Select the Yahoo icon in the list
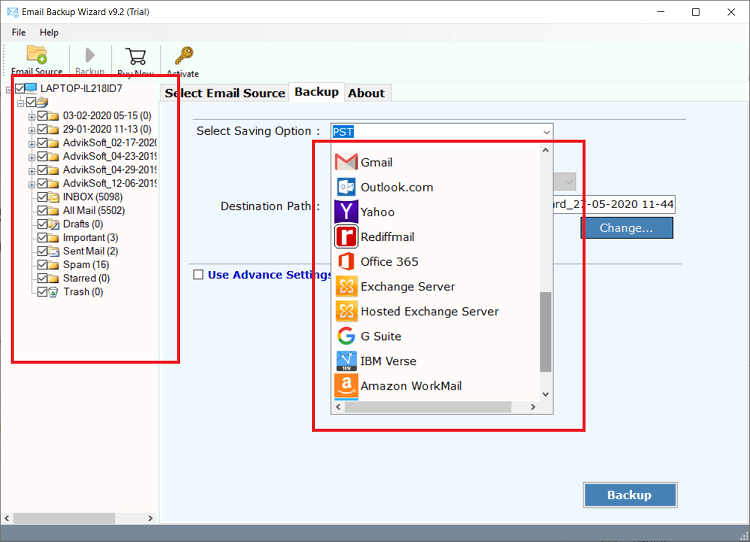Viewport: 750px width, 542px height. [x=346, y=212]
